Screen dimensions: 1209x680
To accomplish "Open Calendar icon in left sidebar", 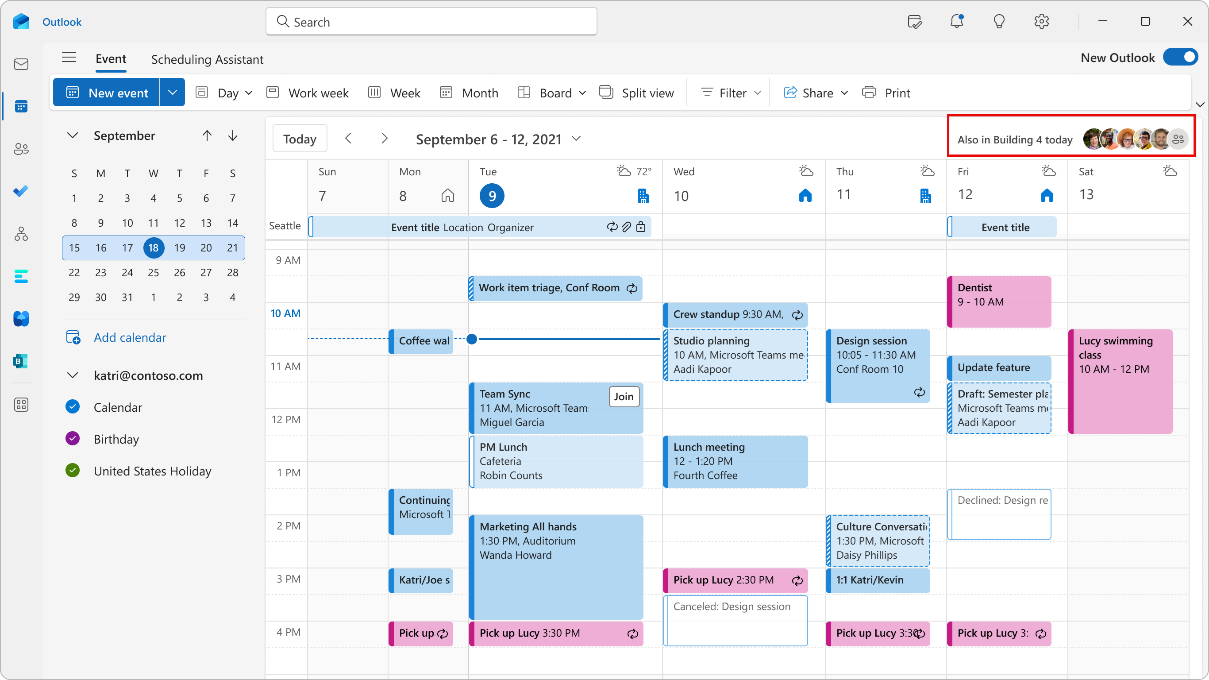I will pyautogui.click(x=21, y=106).
